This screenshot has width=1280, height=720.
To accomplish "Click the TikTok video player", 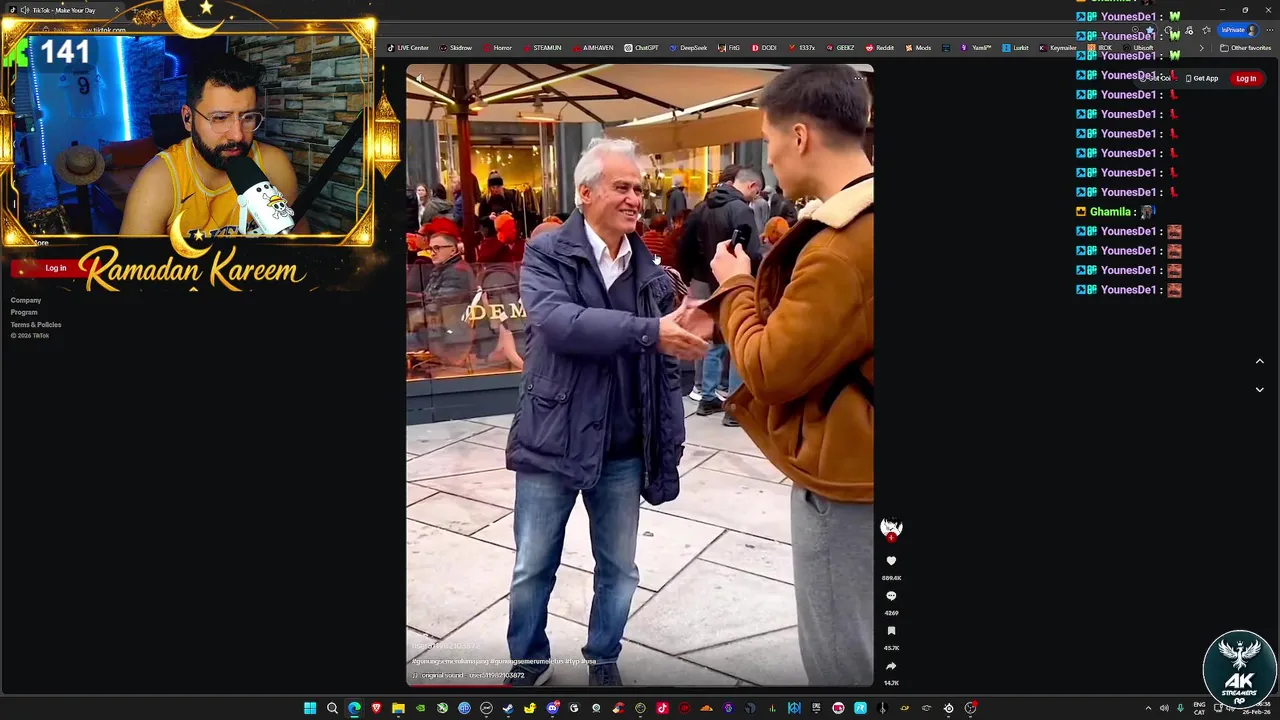I will (x=639, y=375).
